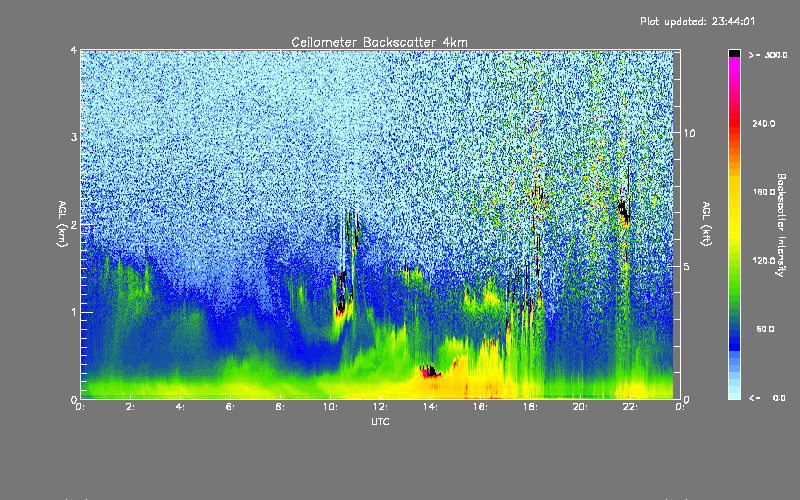Click the final '0:' tick after '22:'
The image size is (800, 500).
pyautogui.click(x=680, y=407)
